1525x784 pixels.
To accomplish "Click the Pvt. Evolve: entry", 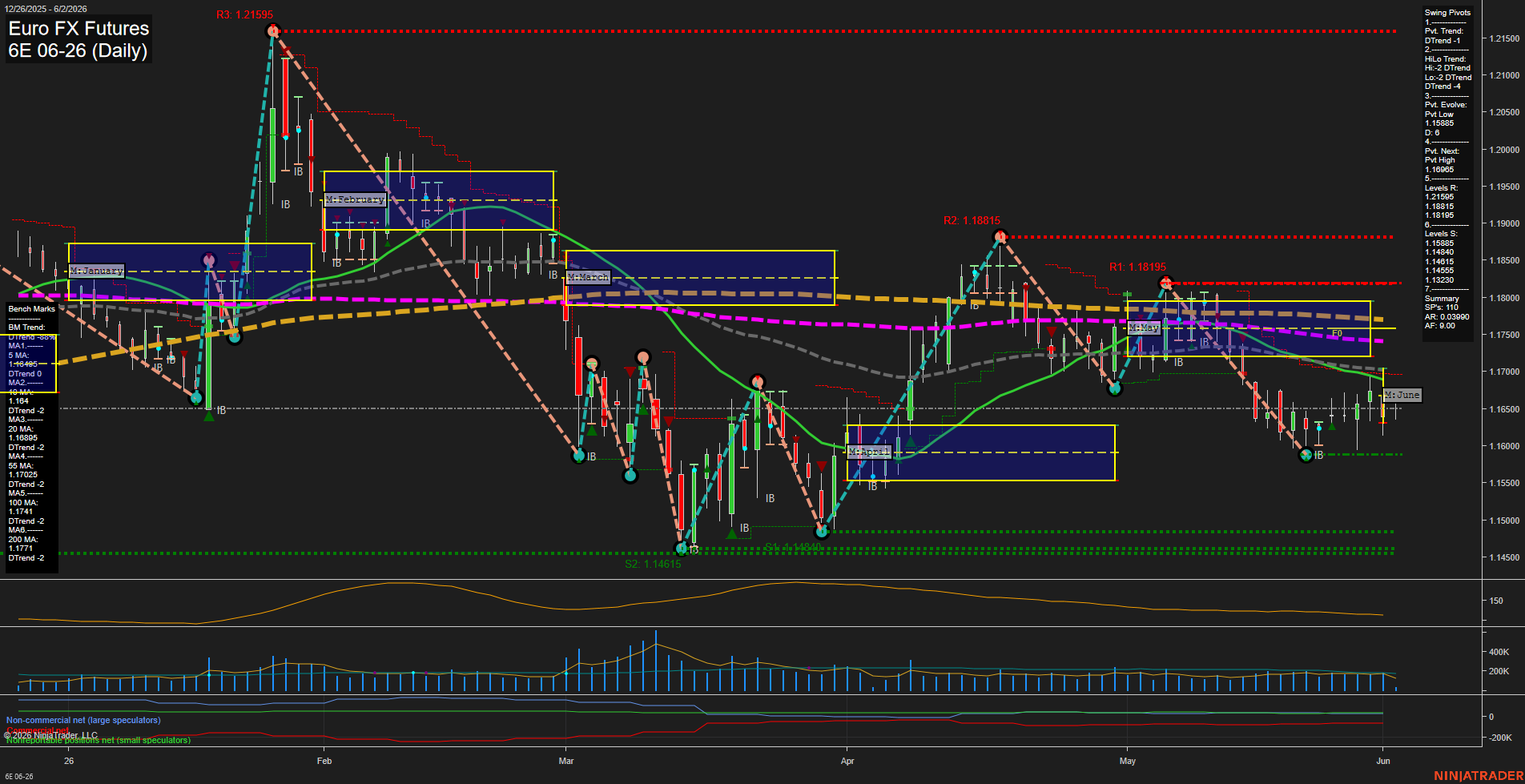I will point(1445,105).
